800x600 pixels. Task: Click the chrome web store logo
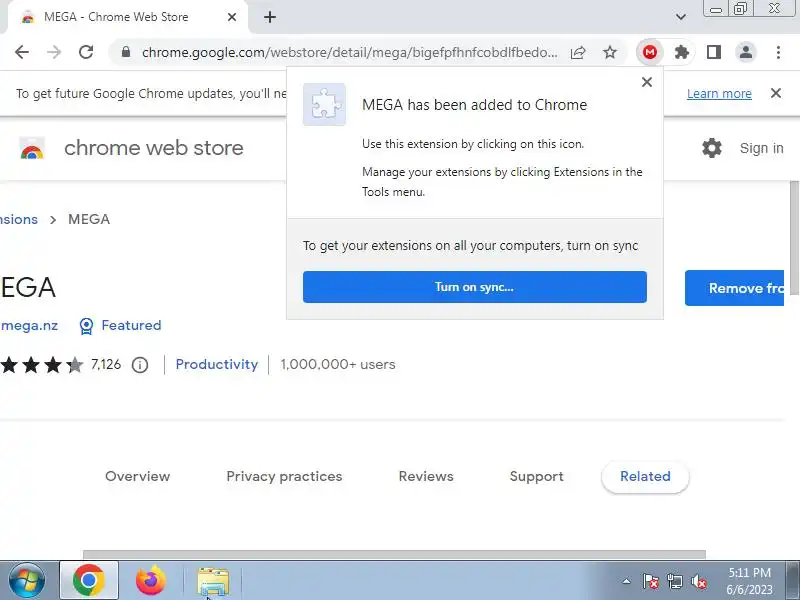[x=32, y=148]
